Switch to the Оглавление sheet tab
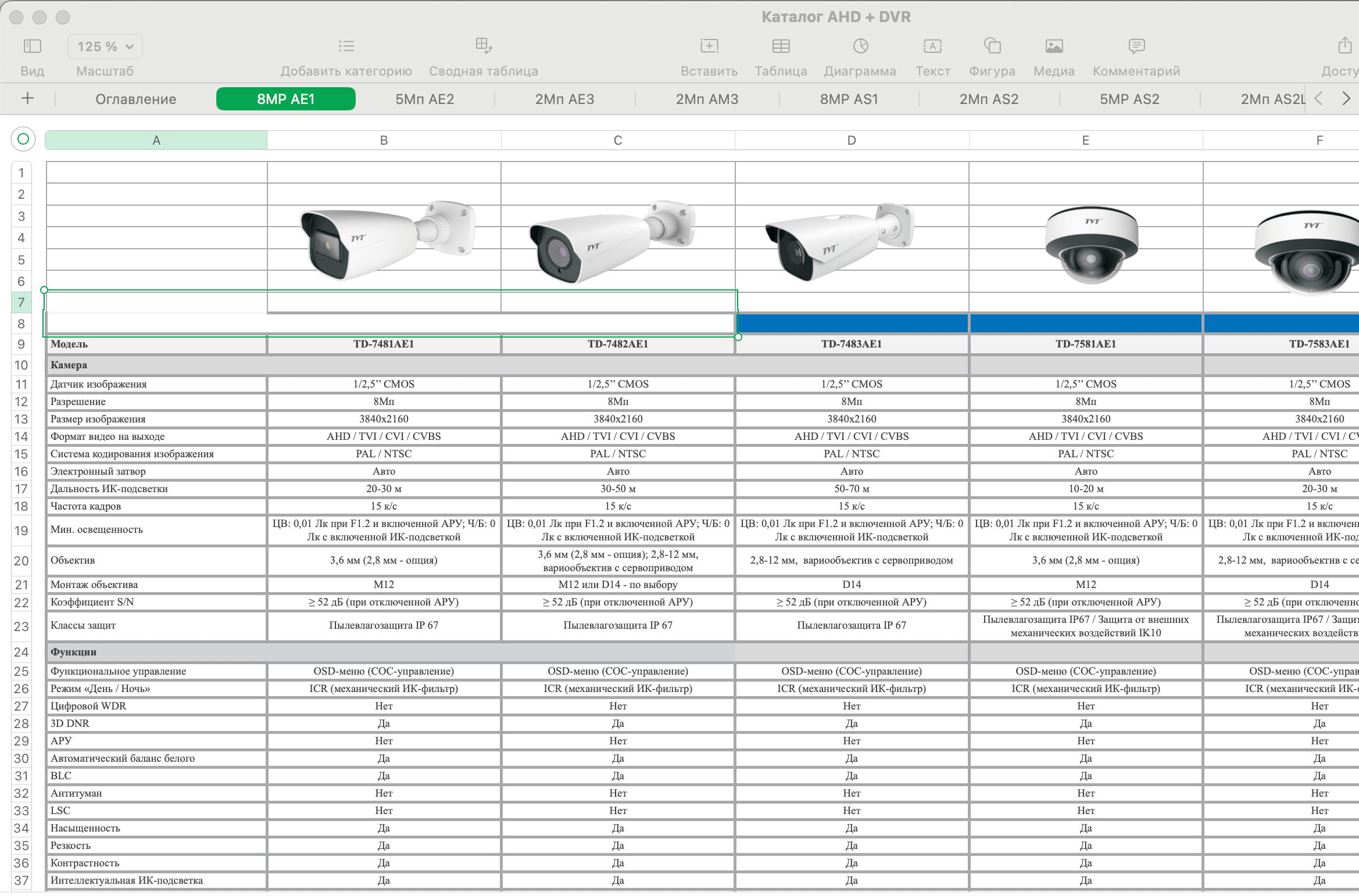1359x896 pixels. [x=136, y=99]
